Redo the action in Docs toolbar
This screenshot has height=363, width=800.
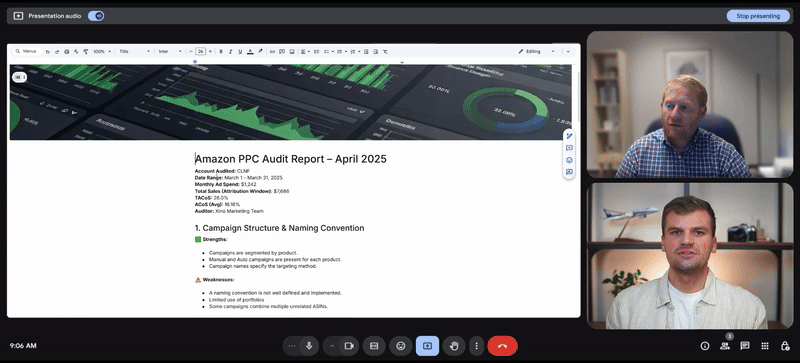(57, 52)
